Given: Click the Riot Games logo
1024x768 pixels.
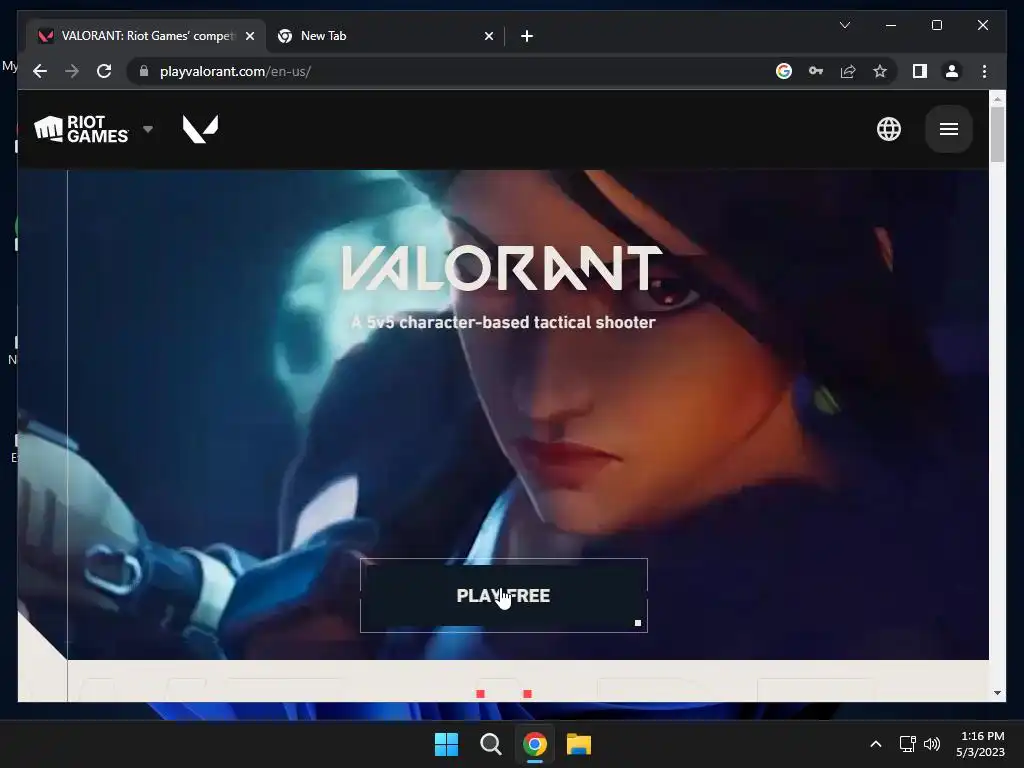Looking at the screenshot, I should click(x=81, y=129).
